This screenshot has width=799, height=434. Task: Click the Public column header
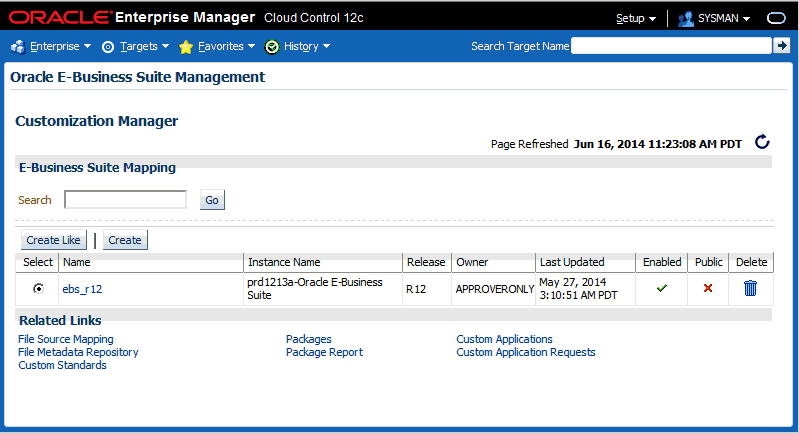(x=708, y=262)
